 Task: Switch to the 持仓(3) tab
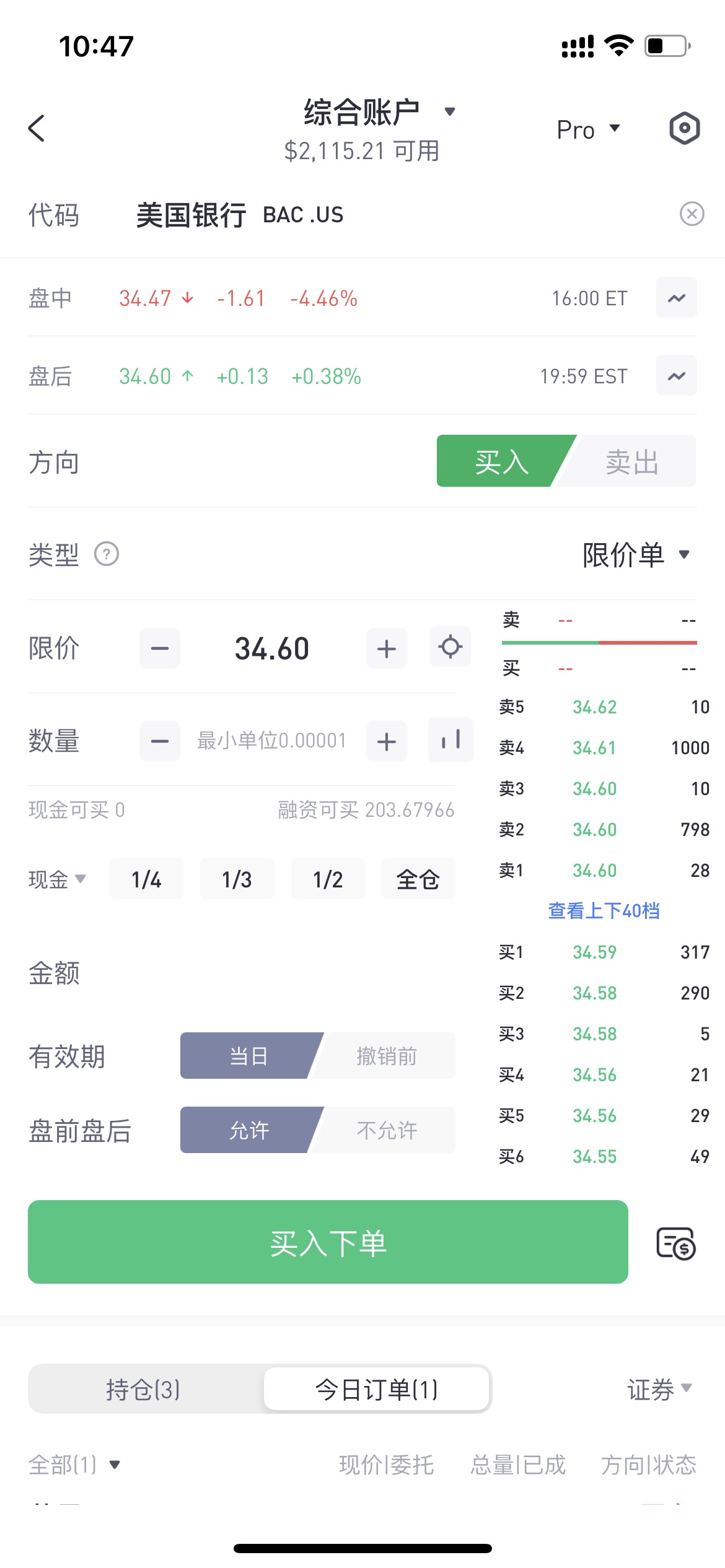[x=143, y=1389]
